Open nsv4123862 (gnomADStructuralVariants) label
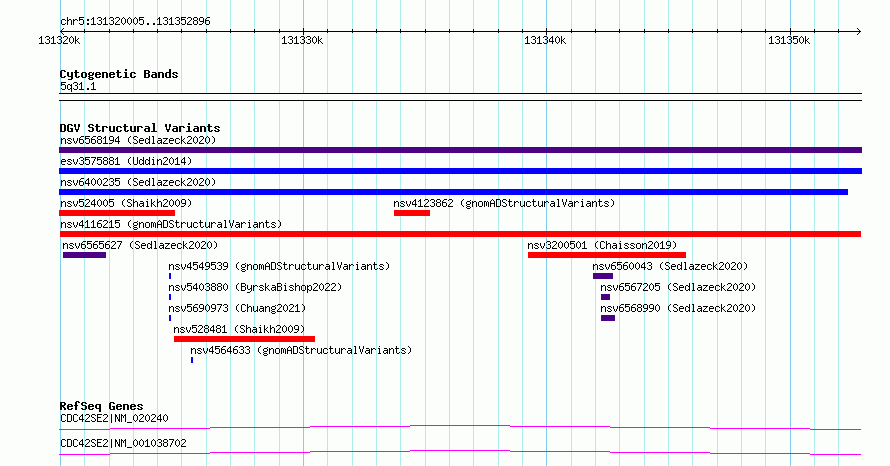Image resolution: width=890 pixels, height=466 pixels. coord(504,203)
